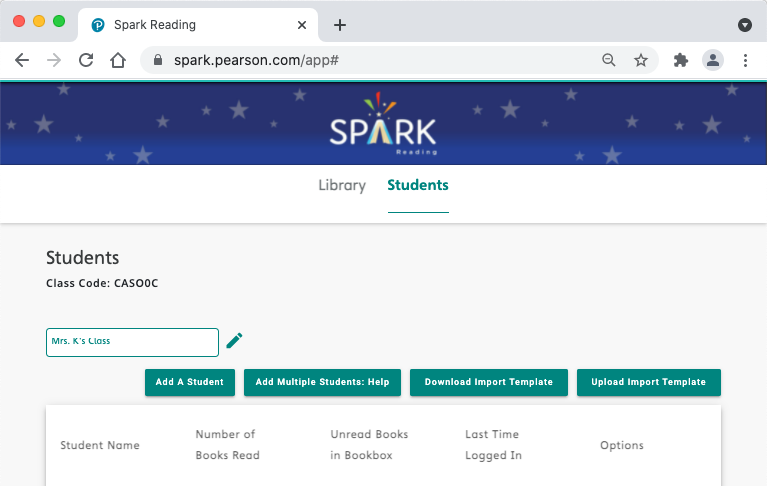Image resolution: width=767 pixels, height=486 pixels.
Task: Open the Chrome profile avatar icon
Action: coord(713,60)
